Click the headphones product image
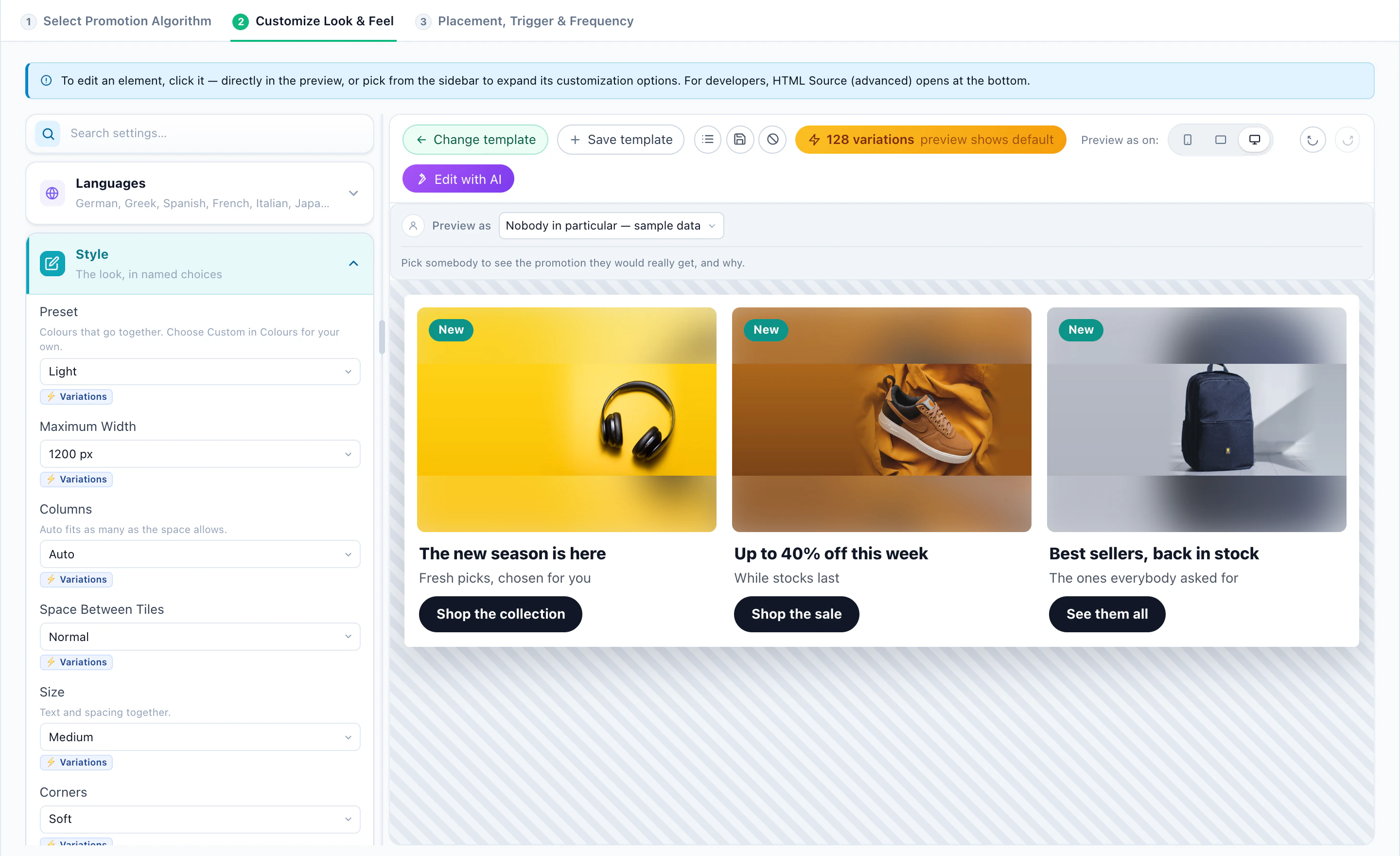1400x856 pixels. tap(566, 420)
